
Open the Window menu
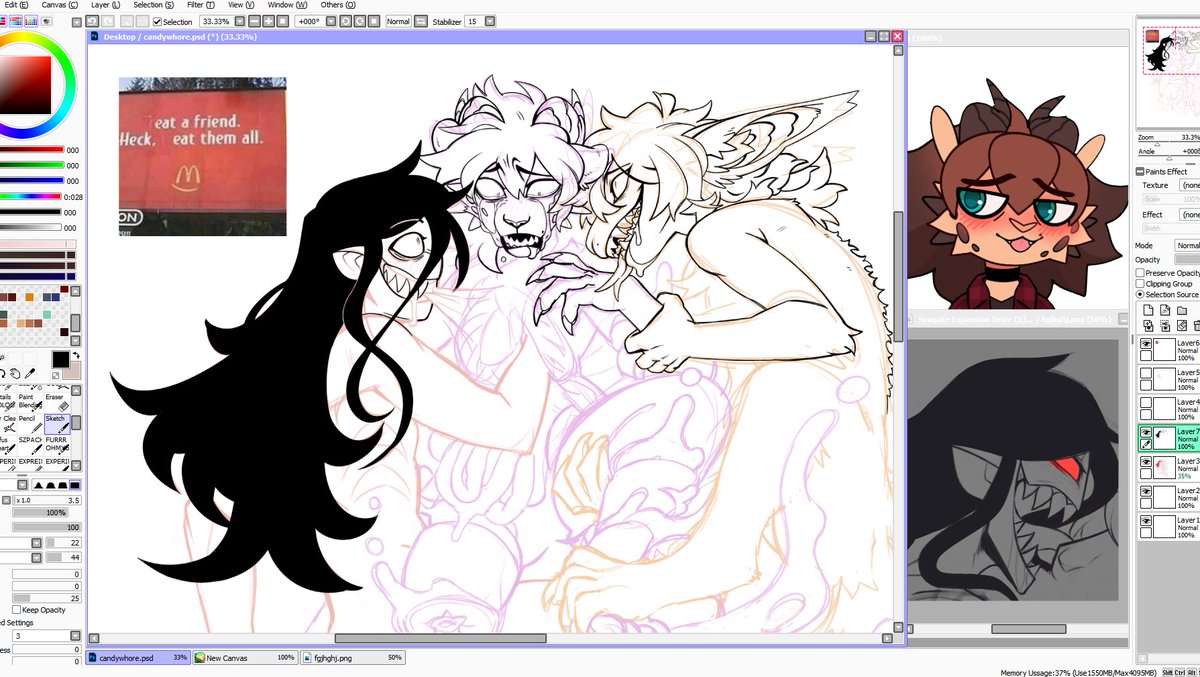pyautogui.click(x=287, y=5)
